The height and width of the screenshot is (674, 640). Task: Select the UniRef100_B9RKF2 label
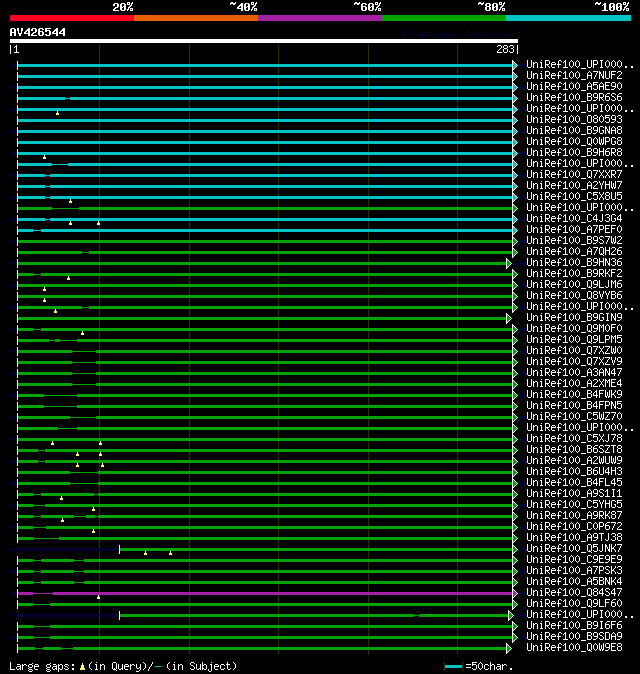(574, 274)
